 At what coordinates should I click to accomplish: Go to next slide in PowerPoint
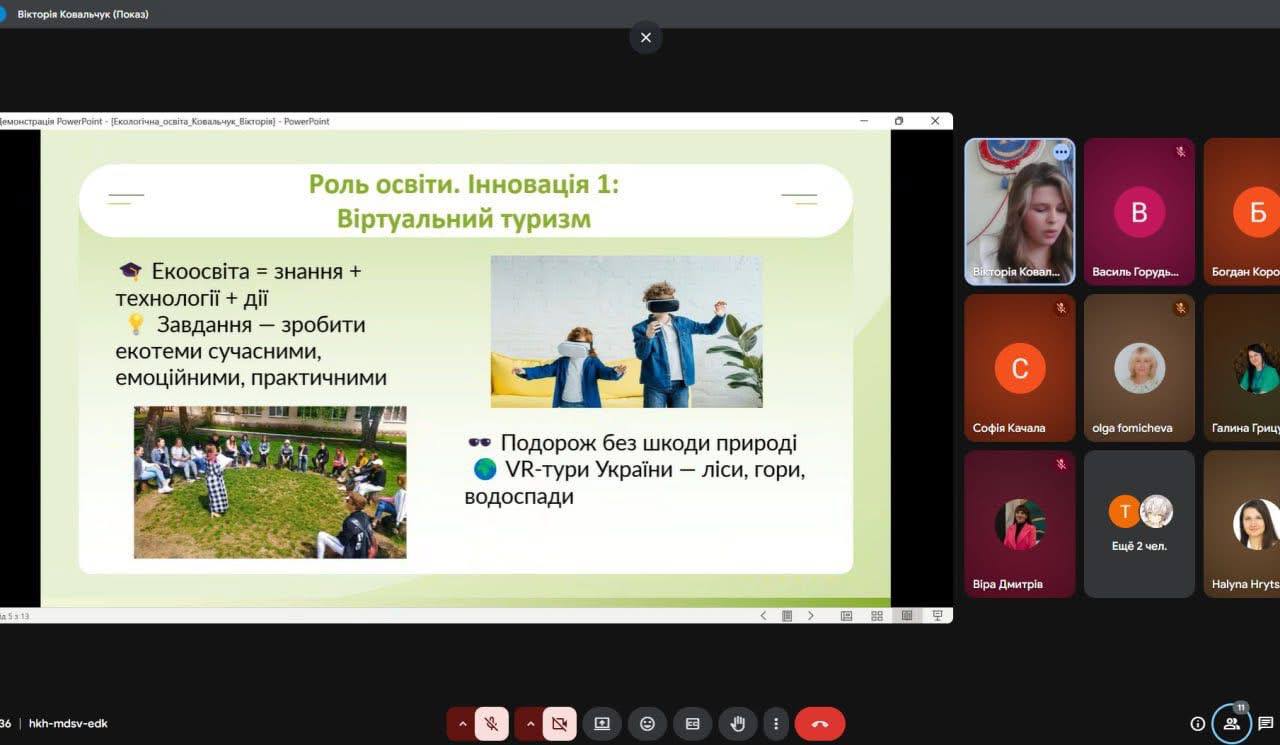[x=811, y=616]
